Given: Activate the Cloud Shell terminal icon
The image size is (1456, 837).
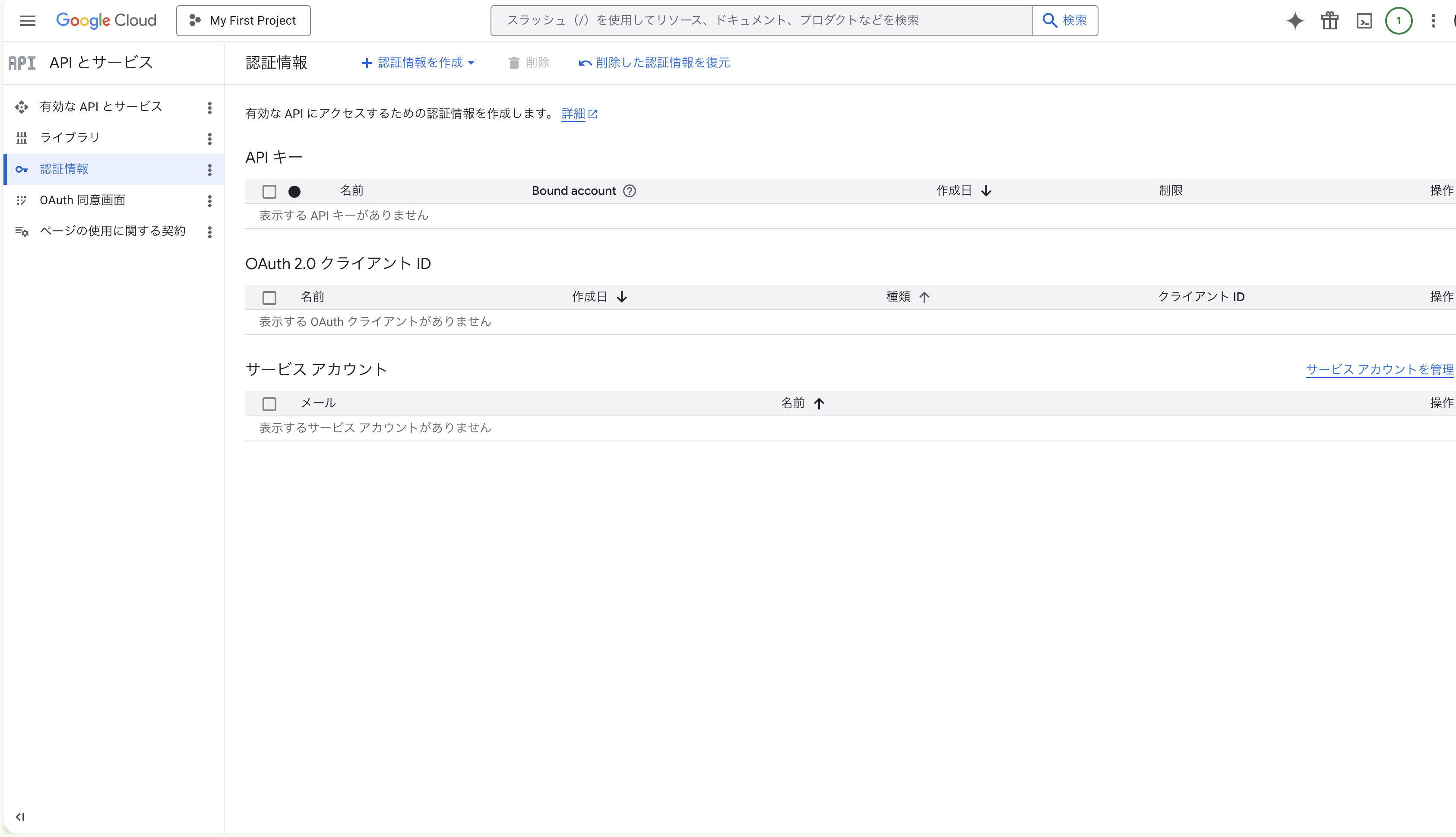Looking at the screenshot, I should click(x=1364, y=21).
